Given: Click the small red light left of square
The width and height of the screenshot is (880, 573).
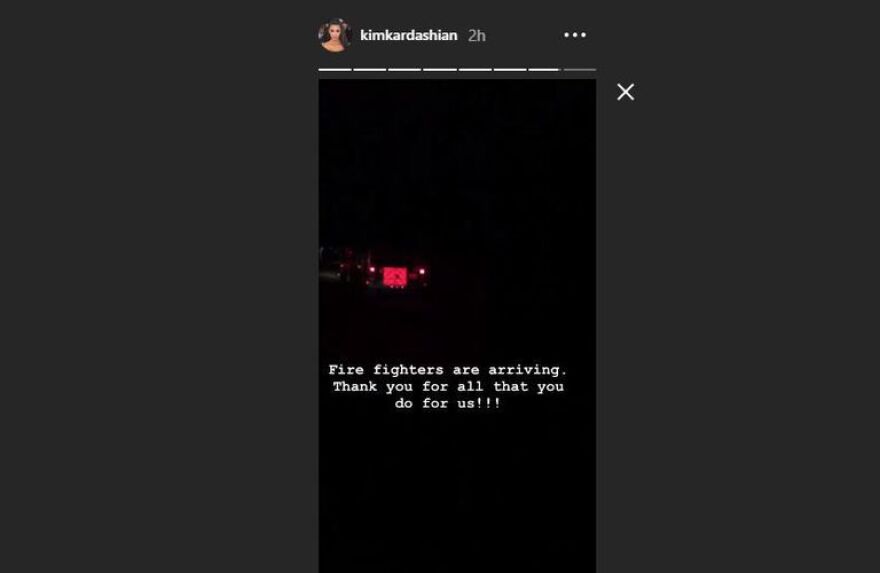Looking at the screenshot, I should coord(372,271).
